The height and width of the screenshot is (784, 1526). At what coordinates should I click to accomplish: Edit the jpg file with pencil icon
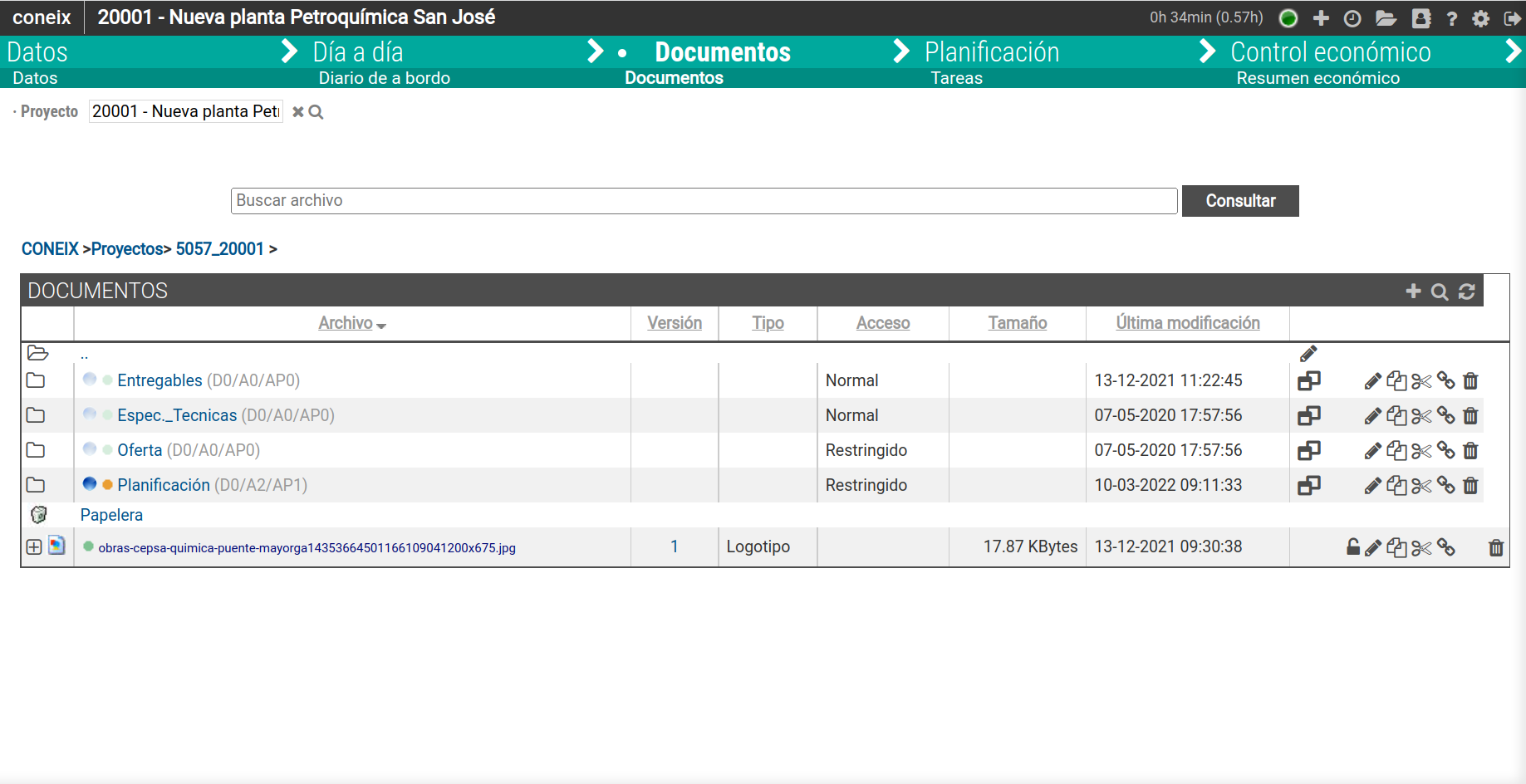coord(1373,547)
